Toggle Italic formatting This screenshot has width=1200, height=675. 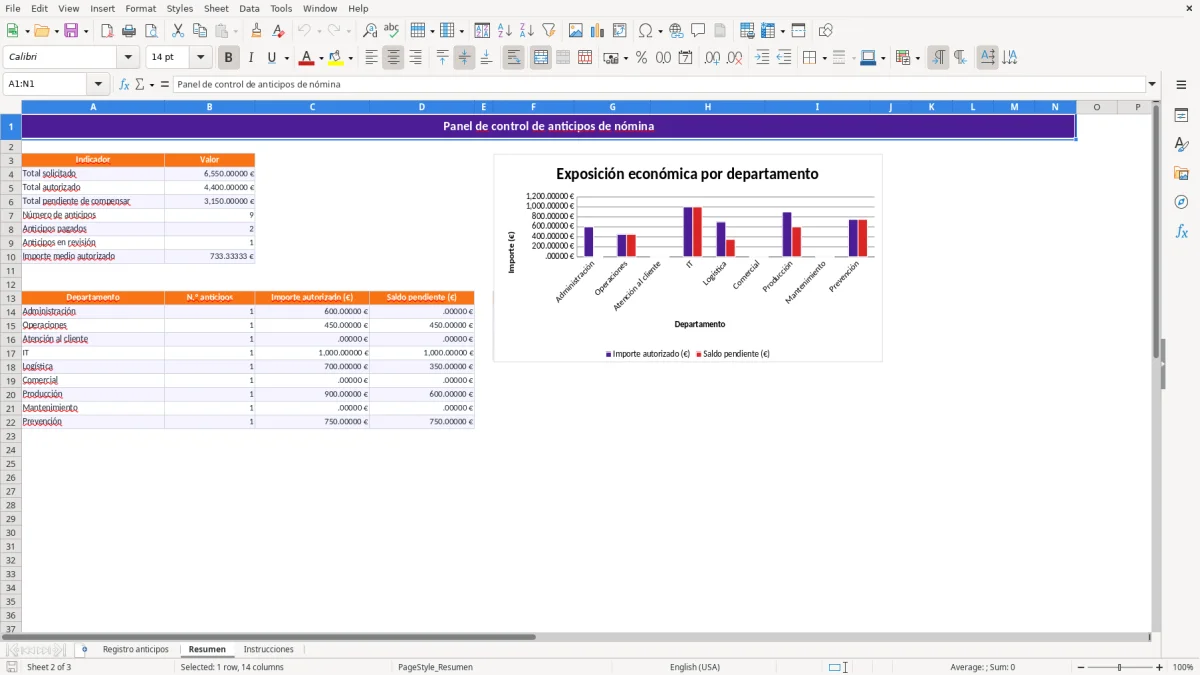pyautogui.click(x=250, y=58)
